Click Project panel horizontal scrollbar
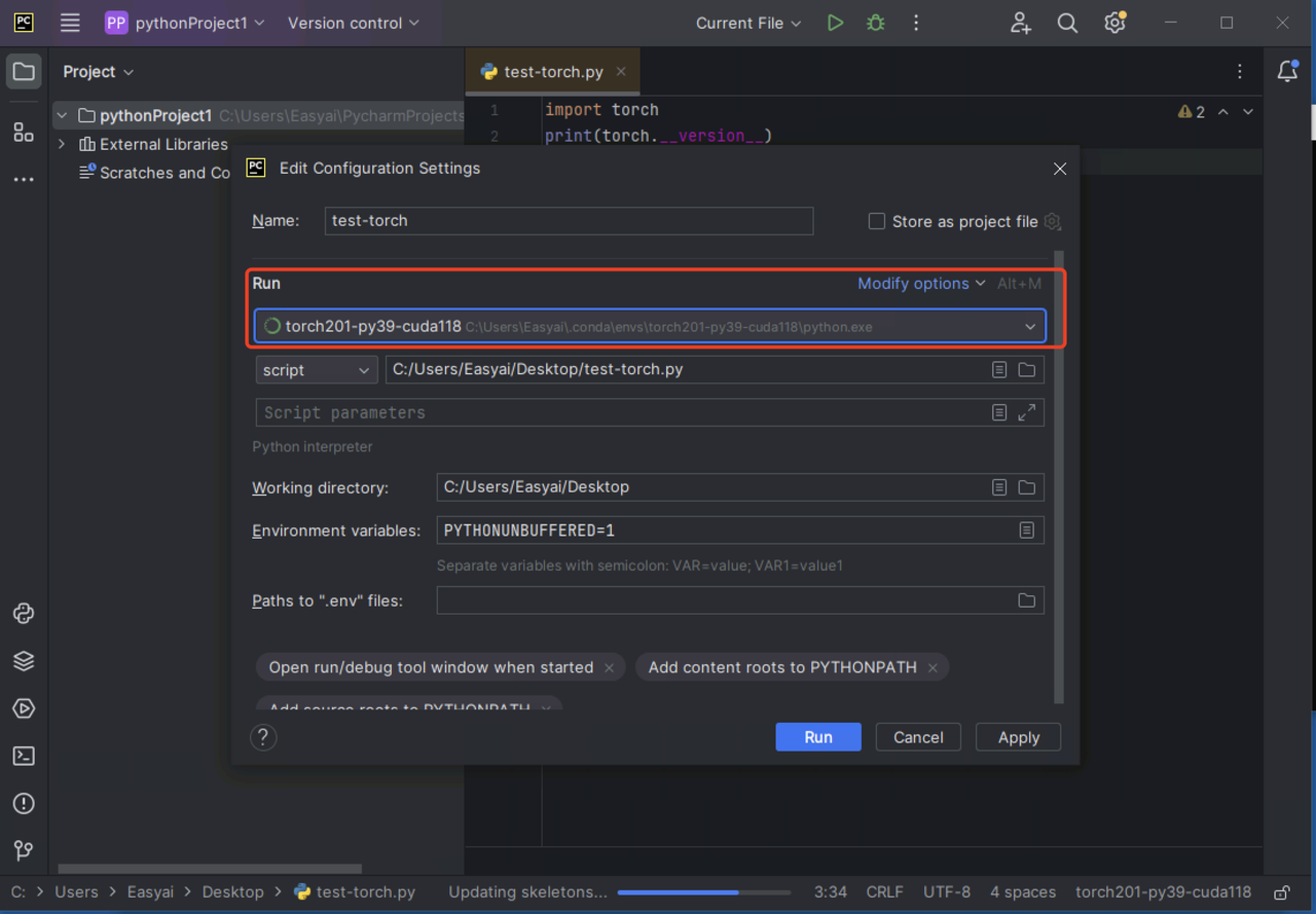The image size is (1316, 914). tap(210, 869)
